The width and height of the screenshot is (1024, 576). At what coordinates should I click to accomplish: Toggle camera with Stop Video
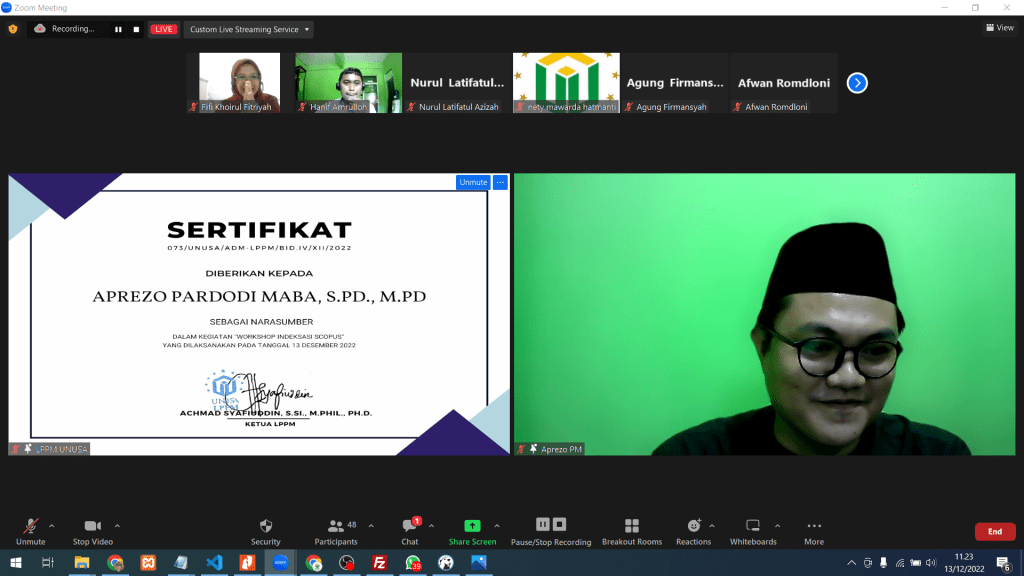click(x=92, y=531)
